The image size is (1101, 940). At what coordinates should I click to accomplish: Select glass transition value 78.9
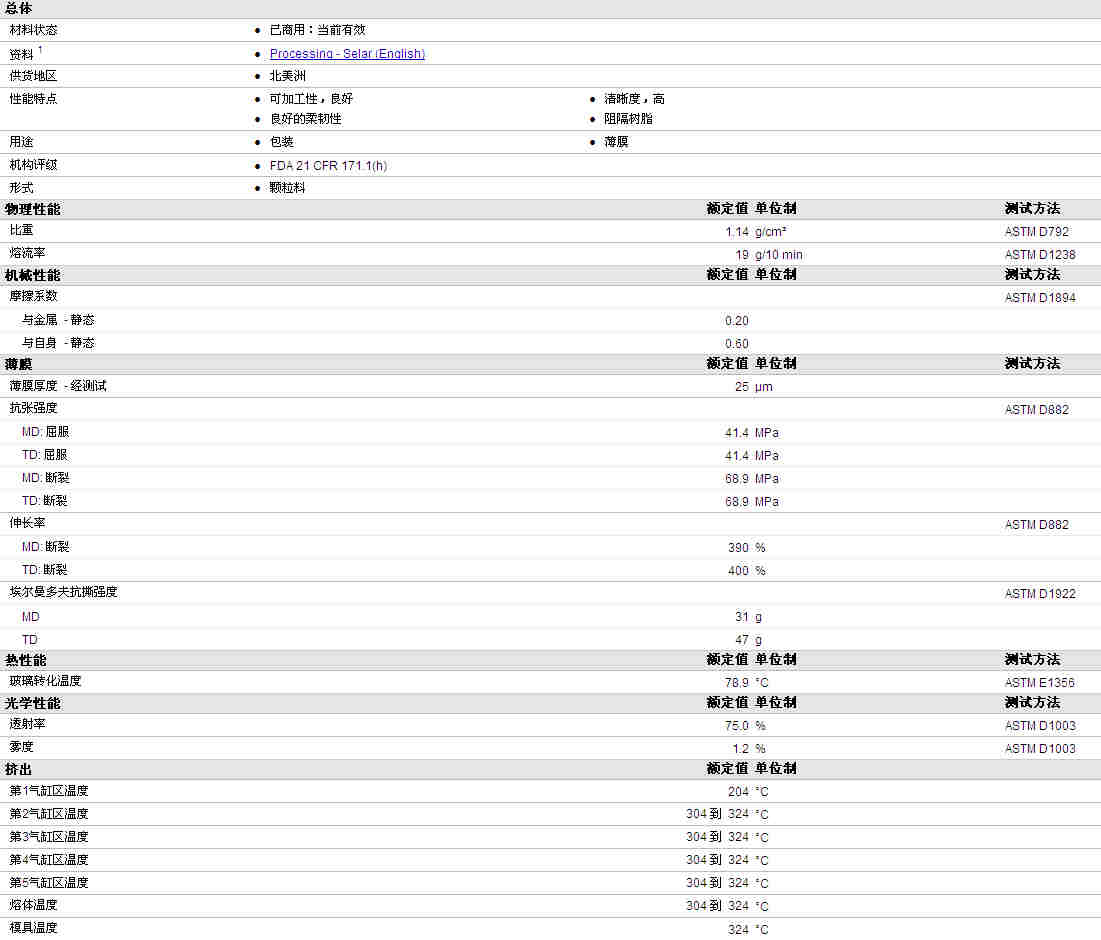[737, 683]
